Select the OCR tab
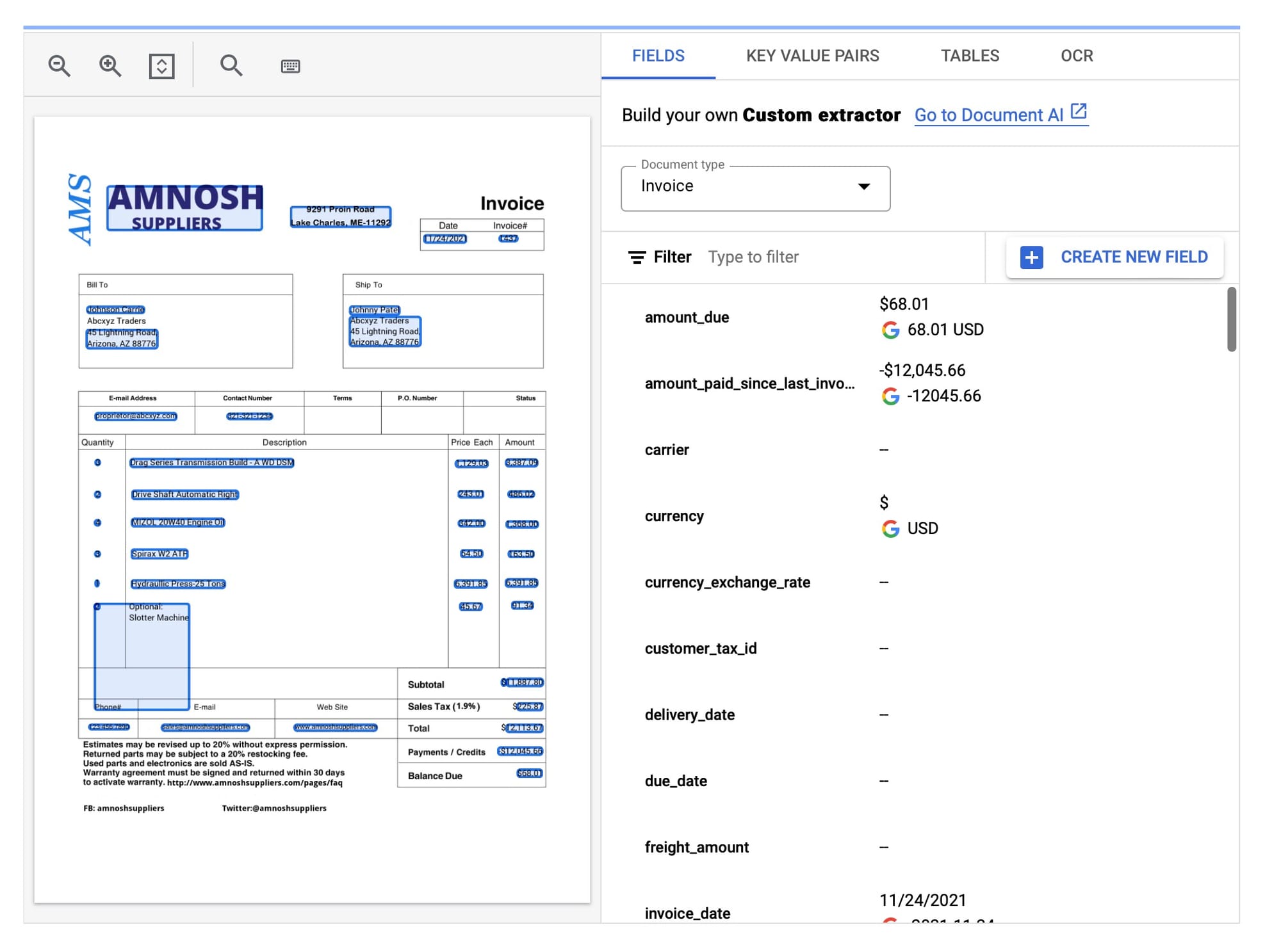Viewport: 1281px width, 952px height. pos(1076,56)
